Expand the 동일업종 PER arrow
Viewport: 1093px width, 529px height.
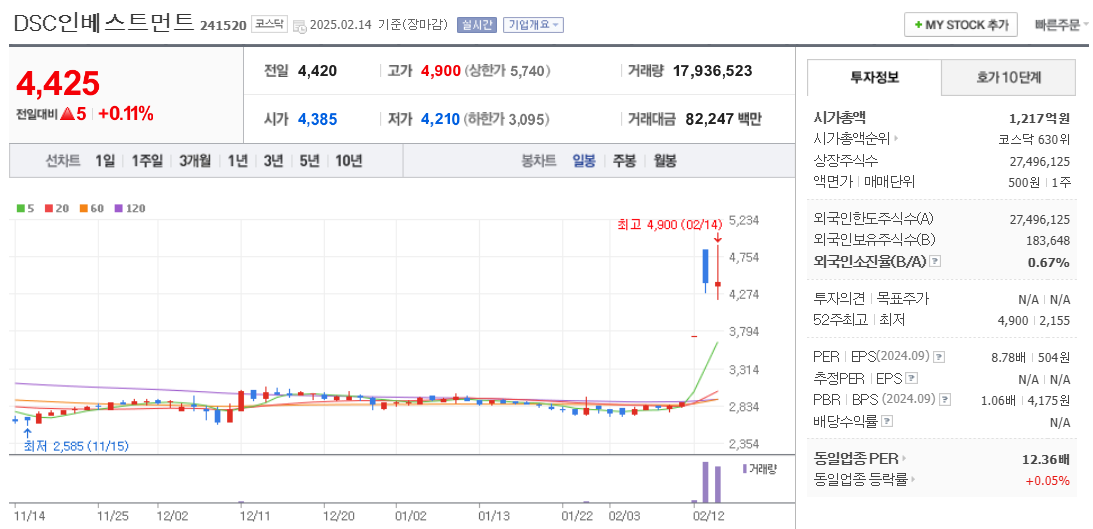[x=903, y=459]
